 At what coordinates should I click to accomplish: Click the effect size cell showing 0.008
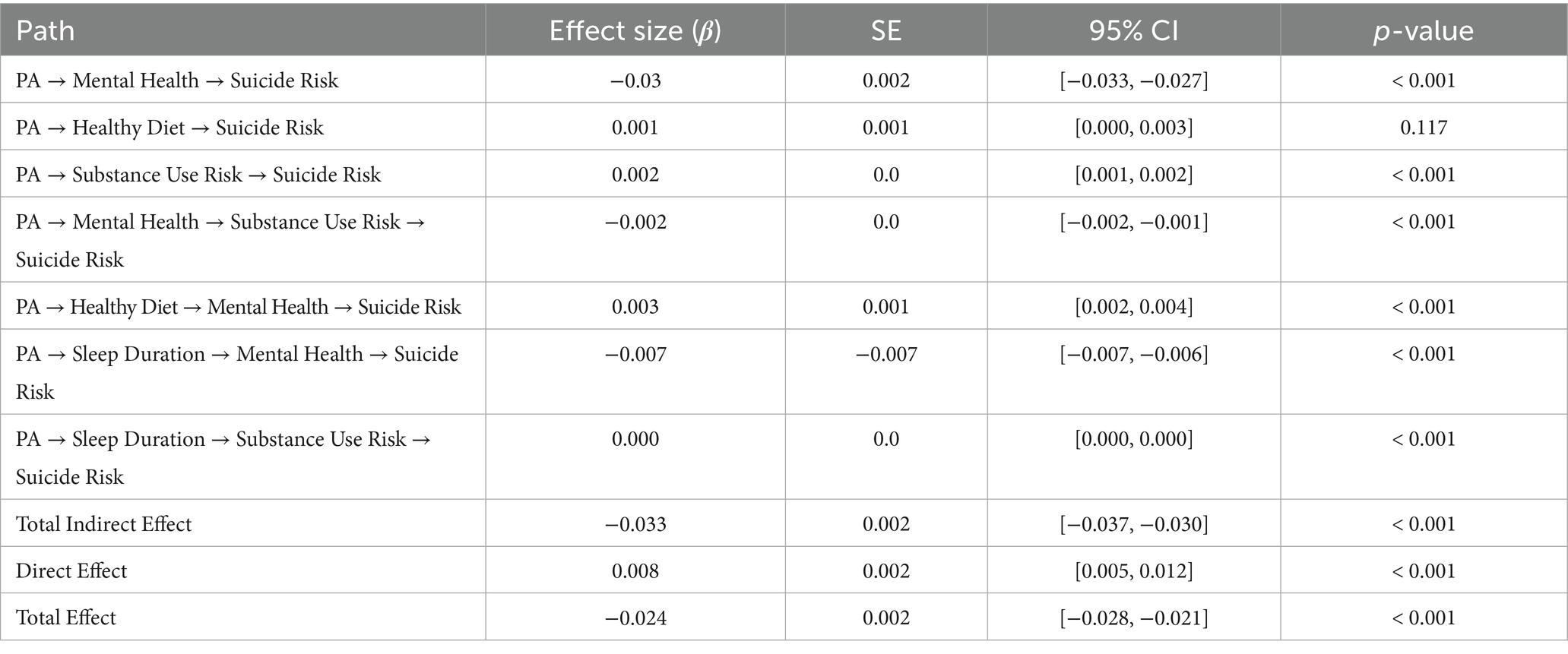click(635, 571)
